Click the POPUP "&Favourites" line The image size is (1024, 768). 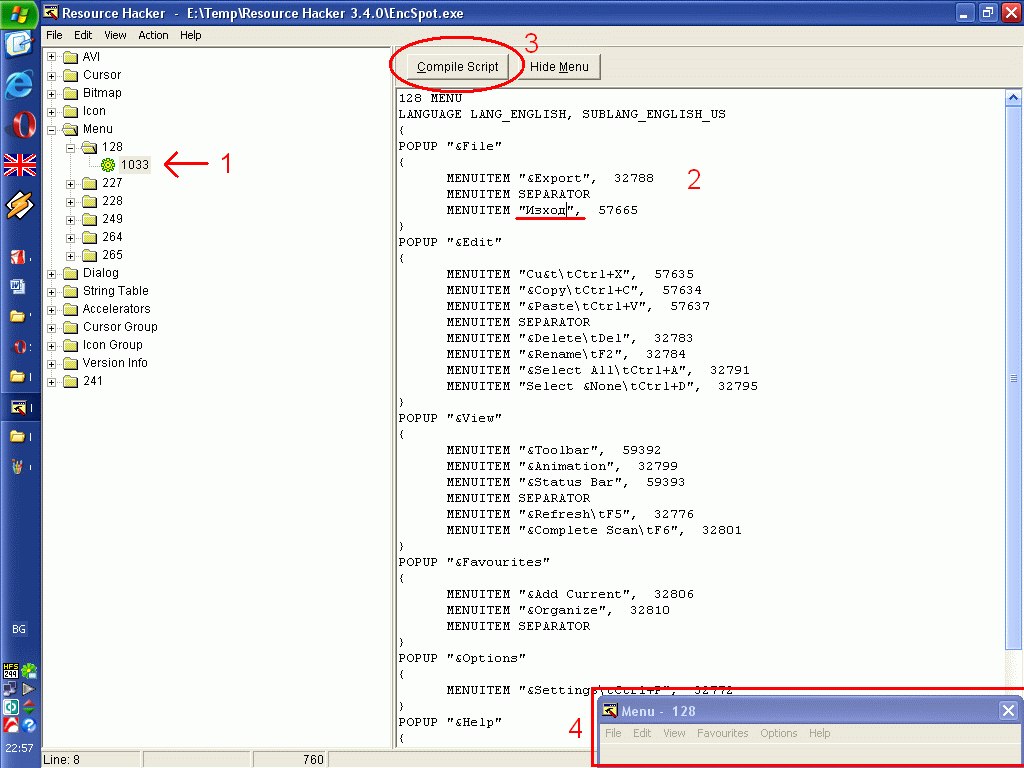pyautogui.click(x=474, y=562)
